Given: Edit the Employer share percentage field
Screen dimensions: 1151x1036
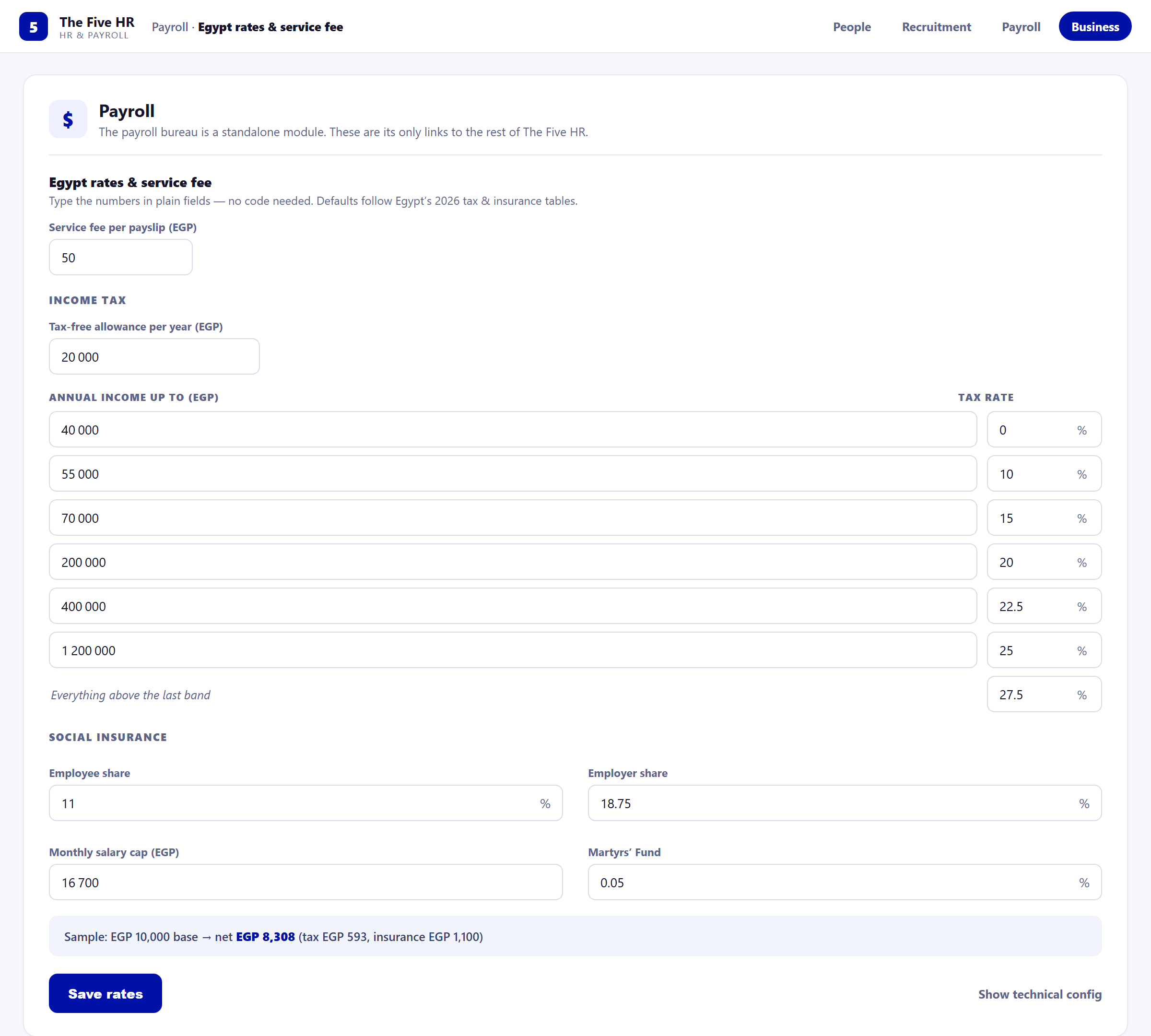Looking at the screenshot, I should tap(845, 803).
